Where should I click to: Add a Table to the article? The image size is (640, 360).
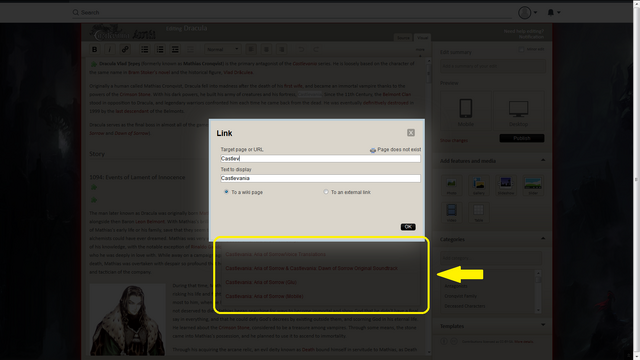coord(478,212)
